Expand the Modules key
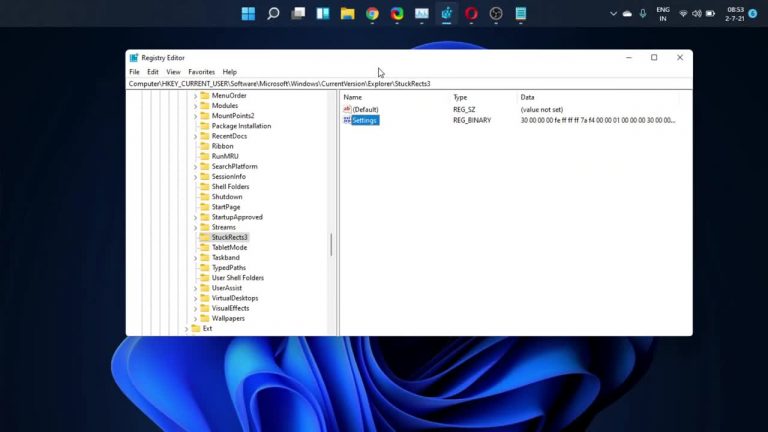Screen dimensions: 768x432 pos(195,106)
